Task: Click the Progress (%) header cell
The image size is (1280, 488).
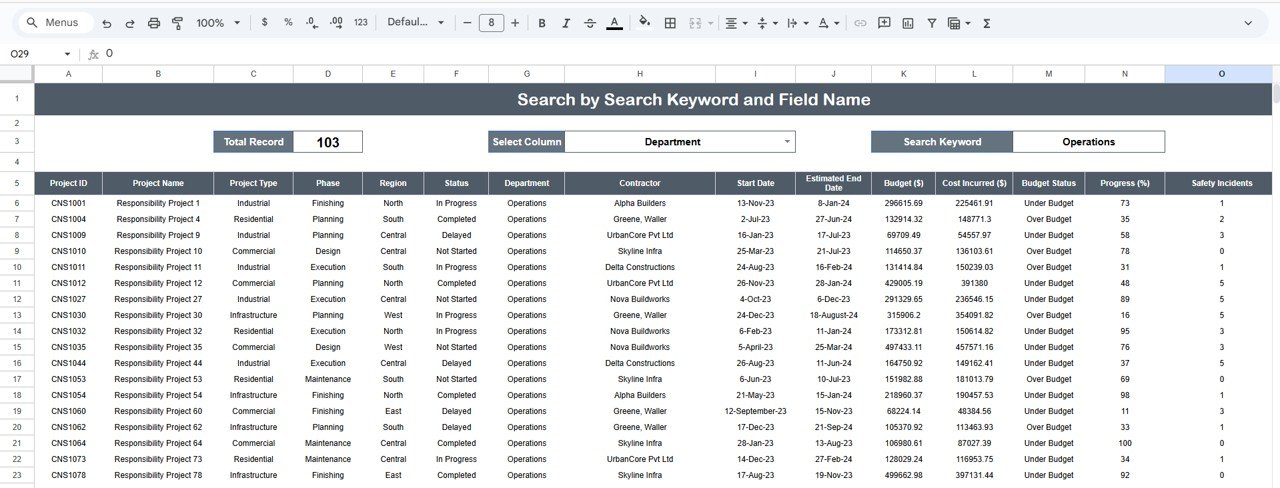Action: click(x=1125, y=183)
